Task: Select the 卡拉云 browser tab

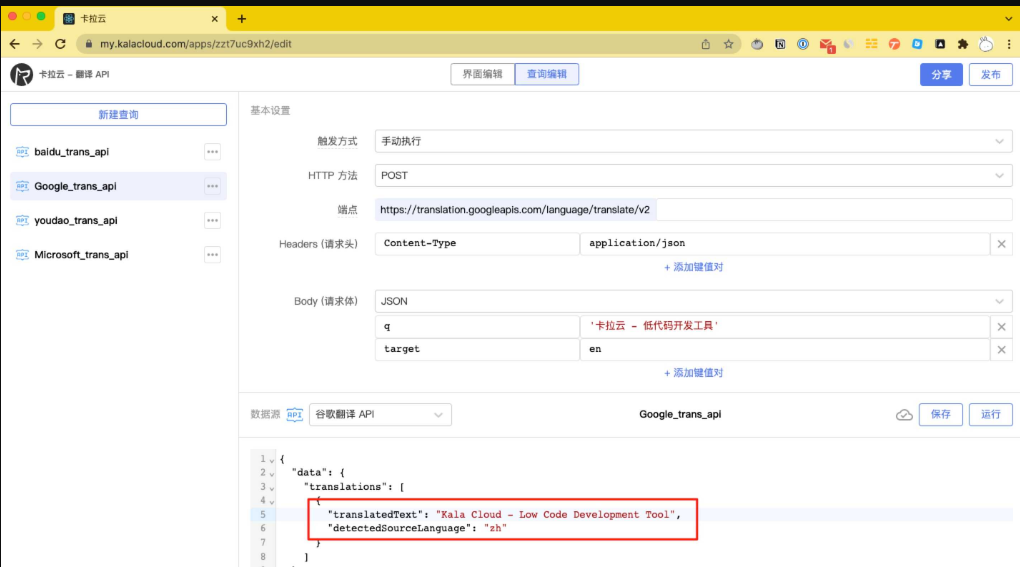Action: tap(140, 19)
